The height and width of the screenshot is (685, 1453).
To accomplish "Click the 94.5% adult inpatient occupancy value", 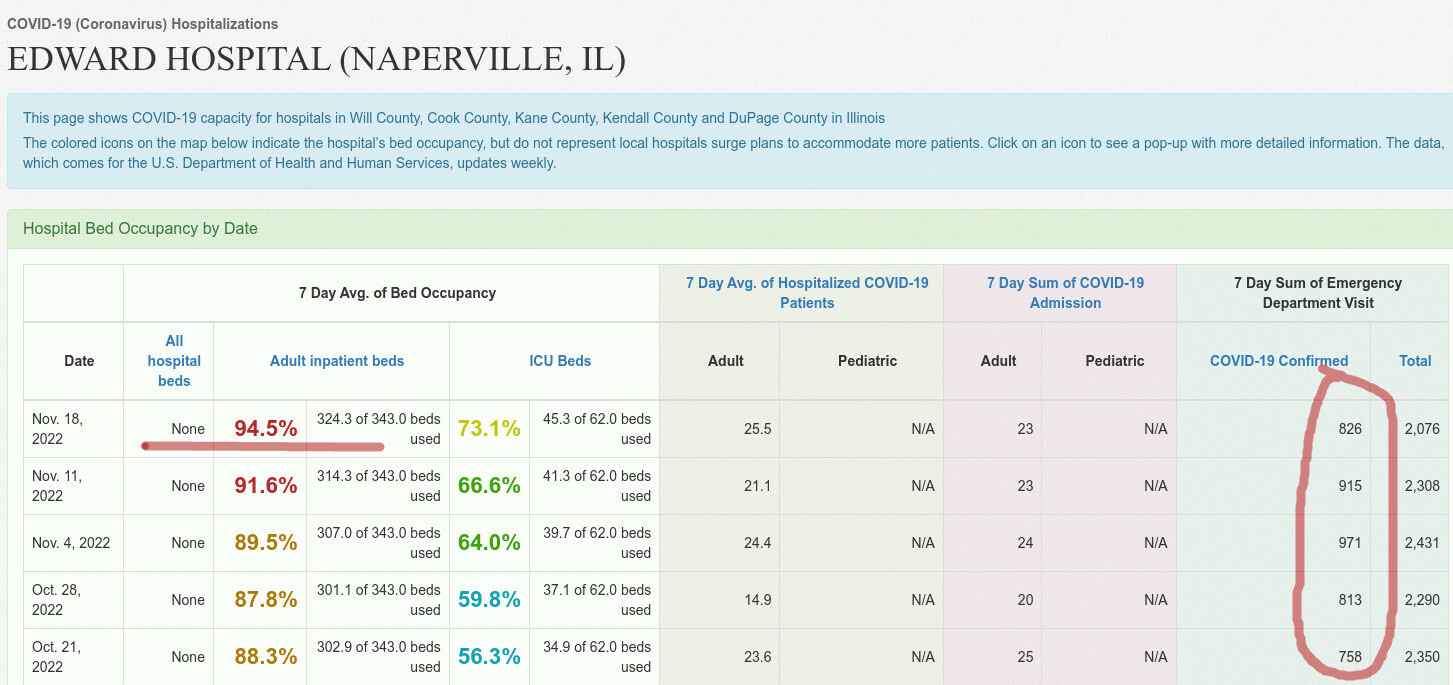I will [x=266, y=429].
